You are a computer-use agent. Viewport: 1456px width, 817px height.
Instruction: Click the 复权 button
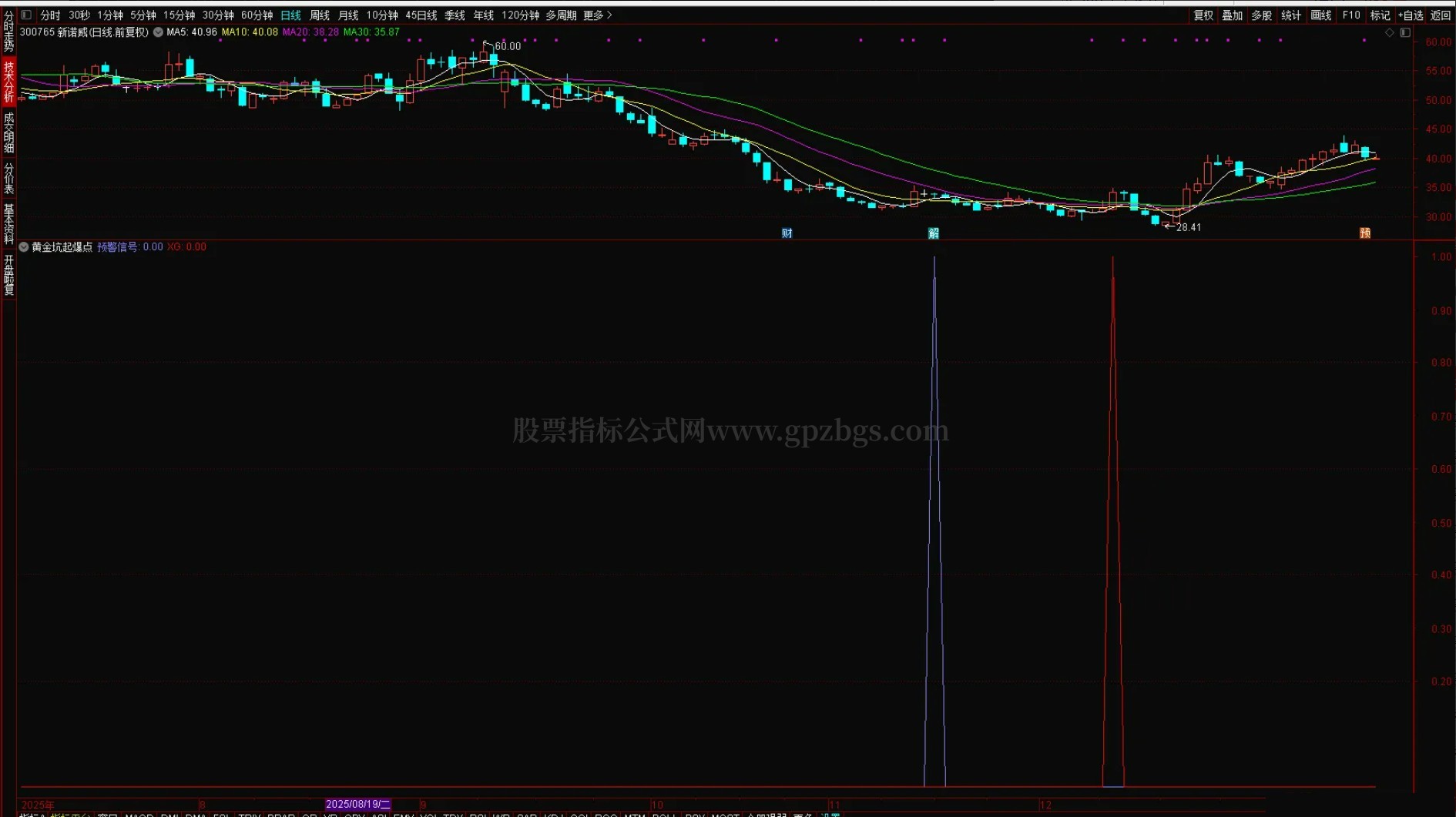[1203, 15]
